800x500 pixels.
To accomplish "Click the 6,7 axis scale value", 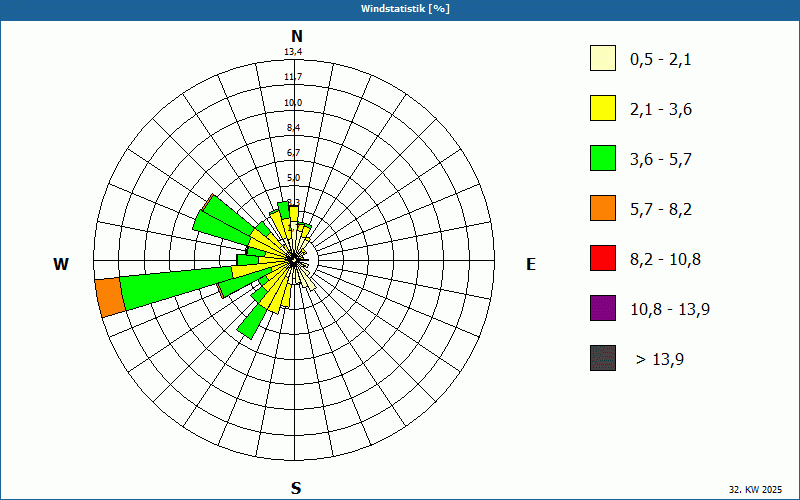I will coord(293,153).
